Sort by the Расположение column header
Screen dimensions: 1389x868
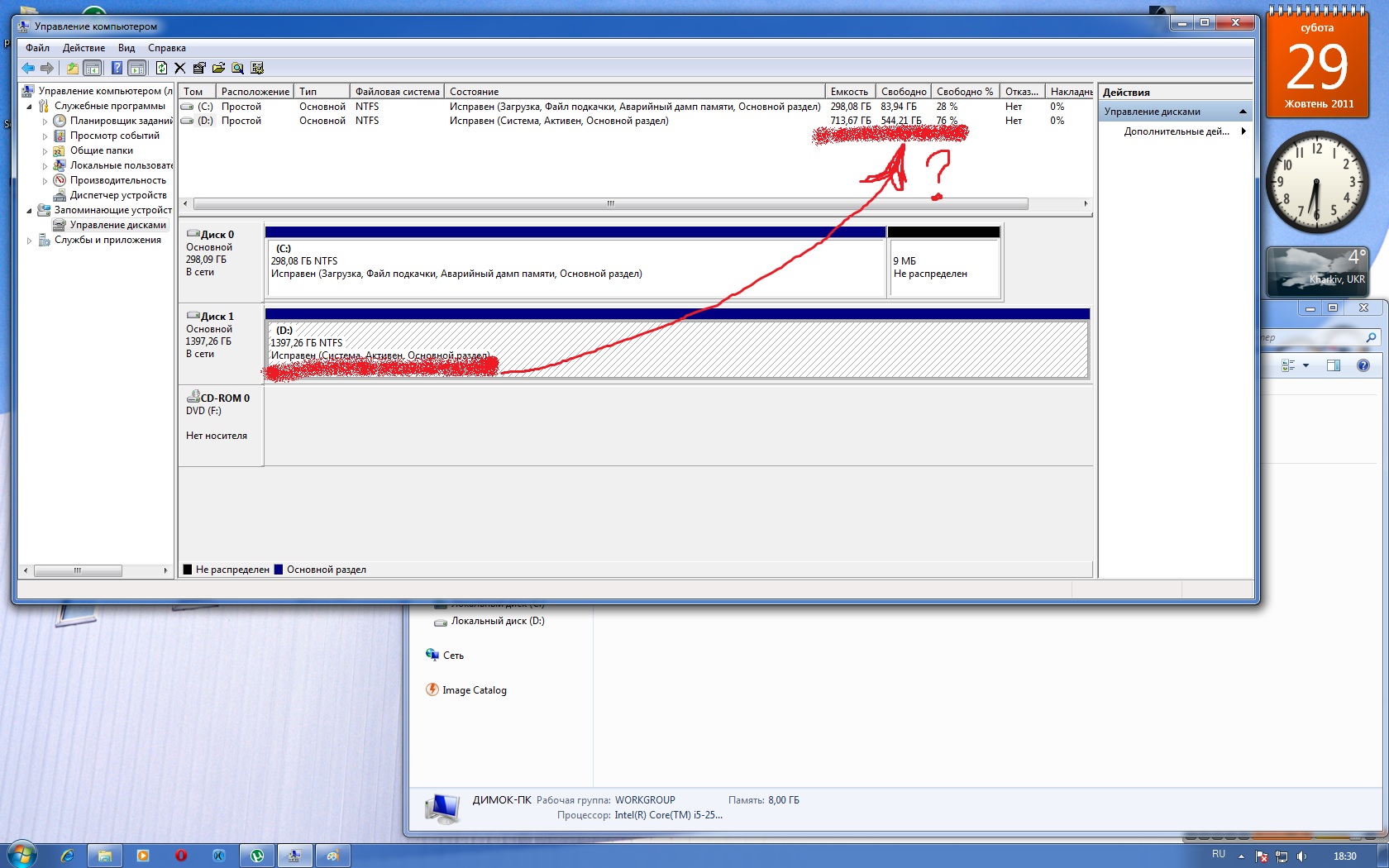point(255,92)
